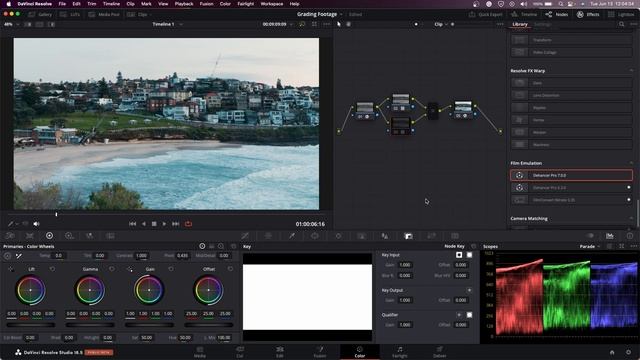Open the Motion Effects palette icon
This screenshot has height=360, width=640.
(110, 236)
